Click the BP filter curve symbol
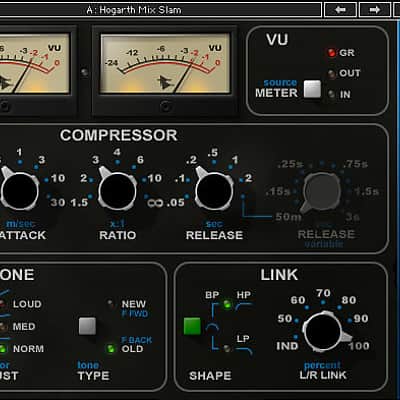The image size is (400, 400). [x=211, y=328]
